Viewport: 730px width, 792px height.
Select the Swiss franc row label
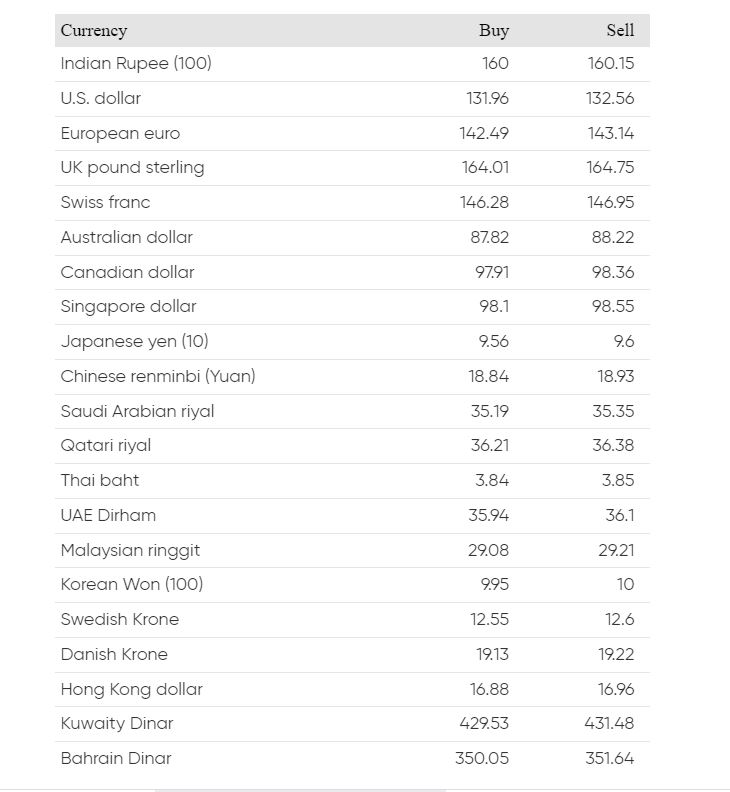(105, 202)
